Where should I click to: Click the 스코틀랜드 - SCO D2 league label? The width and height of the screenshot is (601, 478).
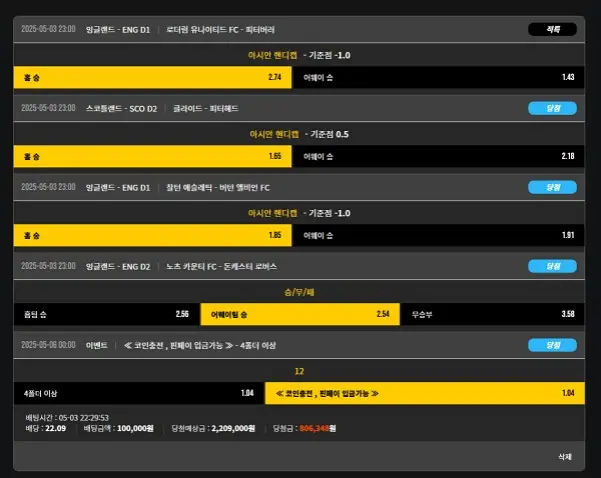122,108
